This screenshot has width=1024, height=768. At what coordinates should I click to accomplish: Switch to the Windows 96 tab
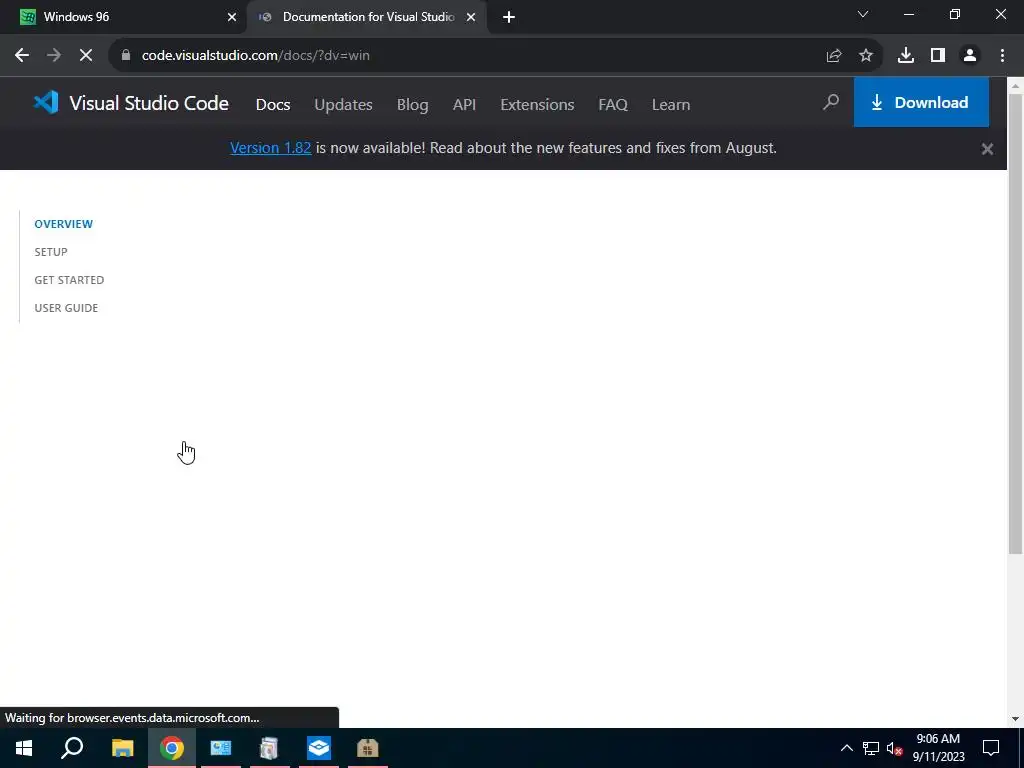click(124, 17)
